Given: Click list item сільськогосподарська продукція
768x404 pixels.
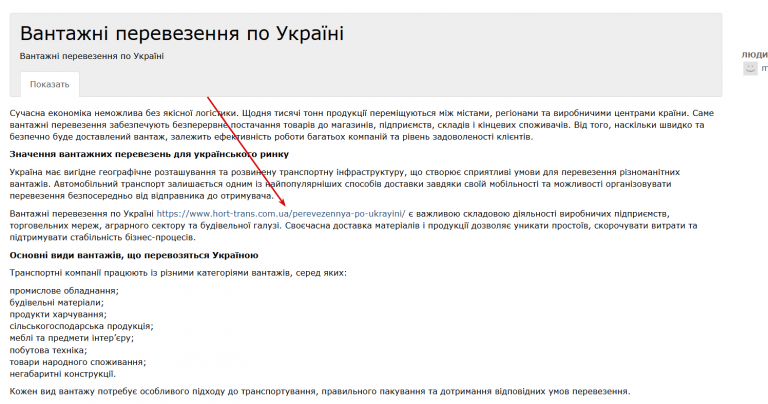Looking at the screenshot, I should pyautogui.click(x=81, y=326).
